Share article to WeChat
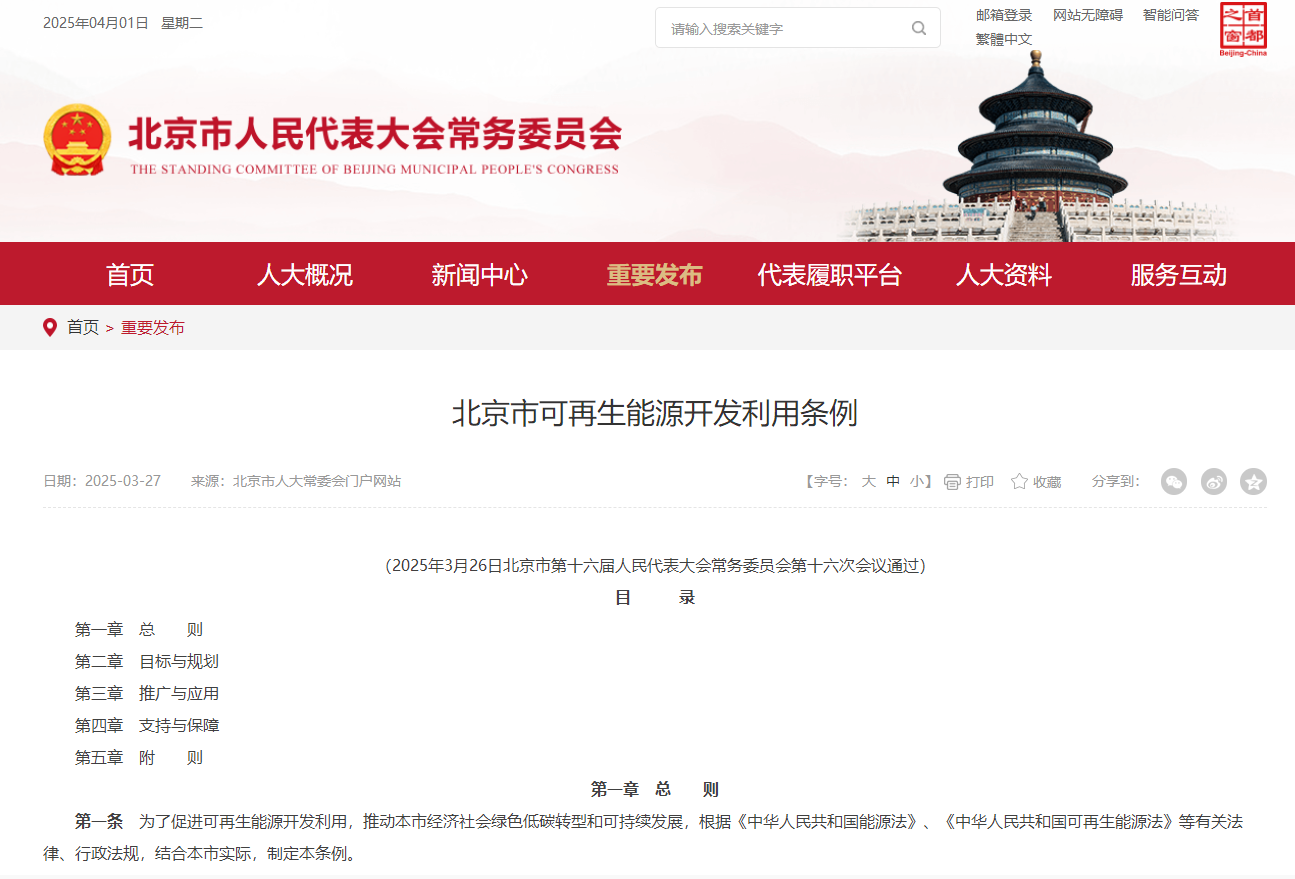Viewport: 1295px width, 879px height. click(x=1174, y=481)
